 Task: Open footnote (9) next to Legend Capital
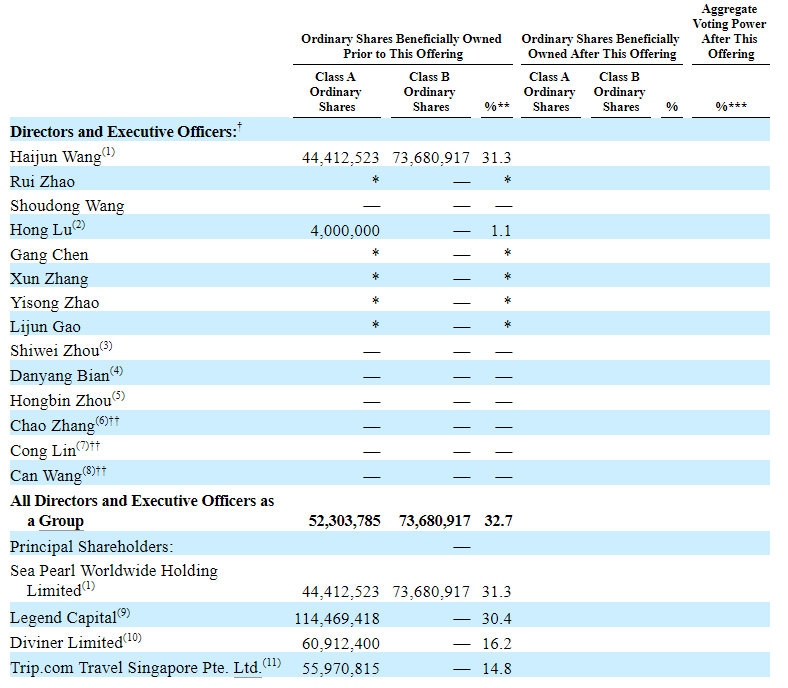click(x=124, y=612)
